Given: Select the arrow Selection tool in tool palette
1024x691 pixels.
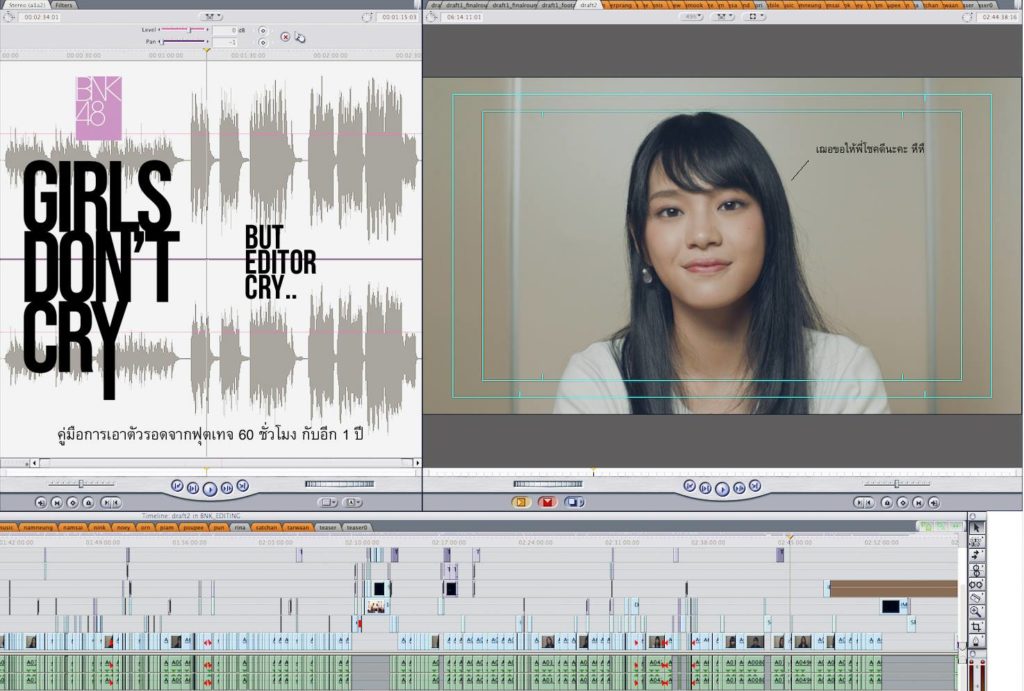Looking at the screenshot, I should [976, 527].
